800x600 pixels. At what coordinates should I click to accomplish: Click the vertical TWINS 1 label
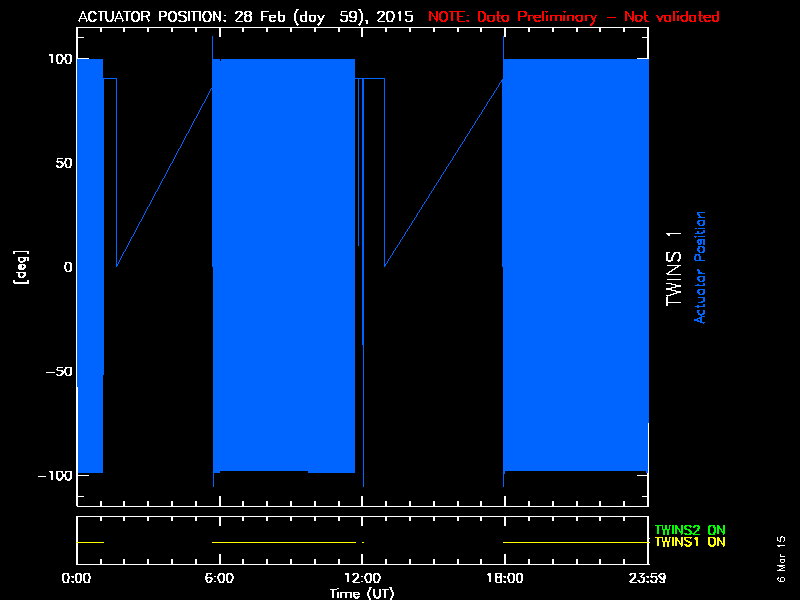point(675,267)
